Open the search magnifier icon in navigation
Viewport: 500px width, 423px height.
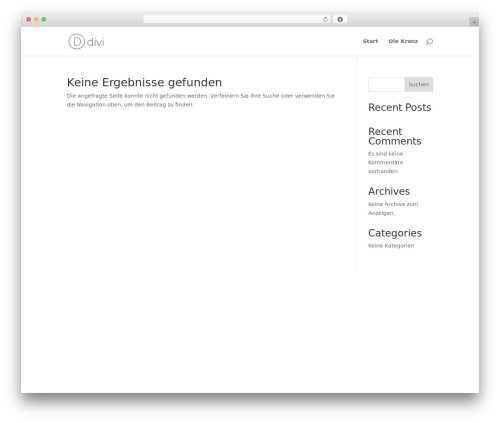pos(430,41)
